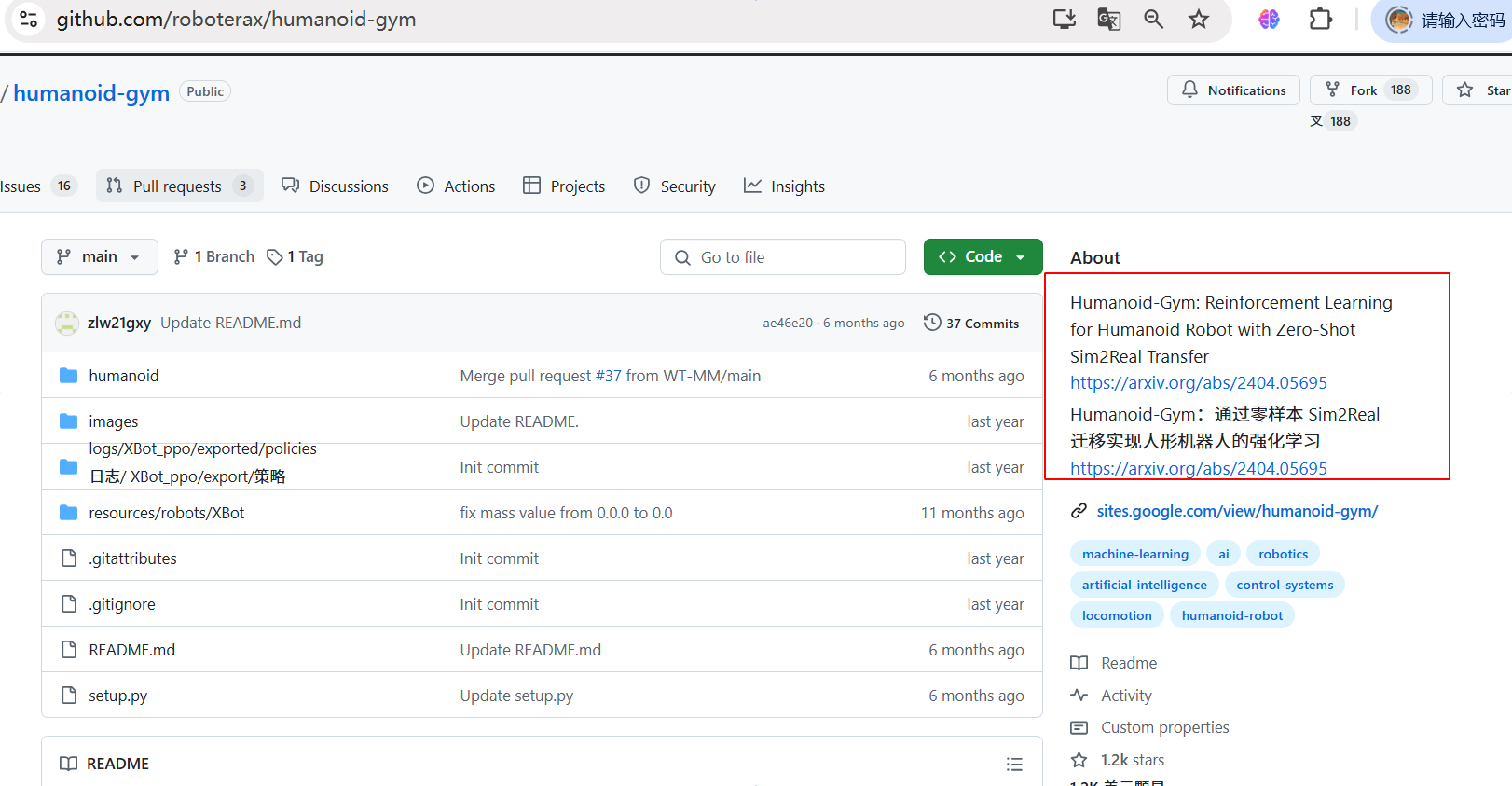The image size is (1512, 786).
Task: Open the .gitignore file
Action: [122, 604]
